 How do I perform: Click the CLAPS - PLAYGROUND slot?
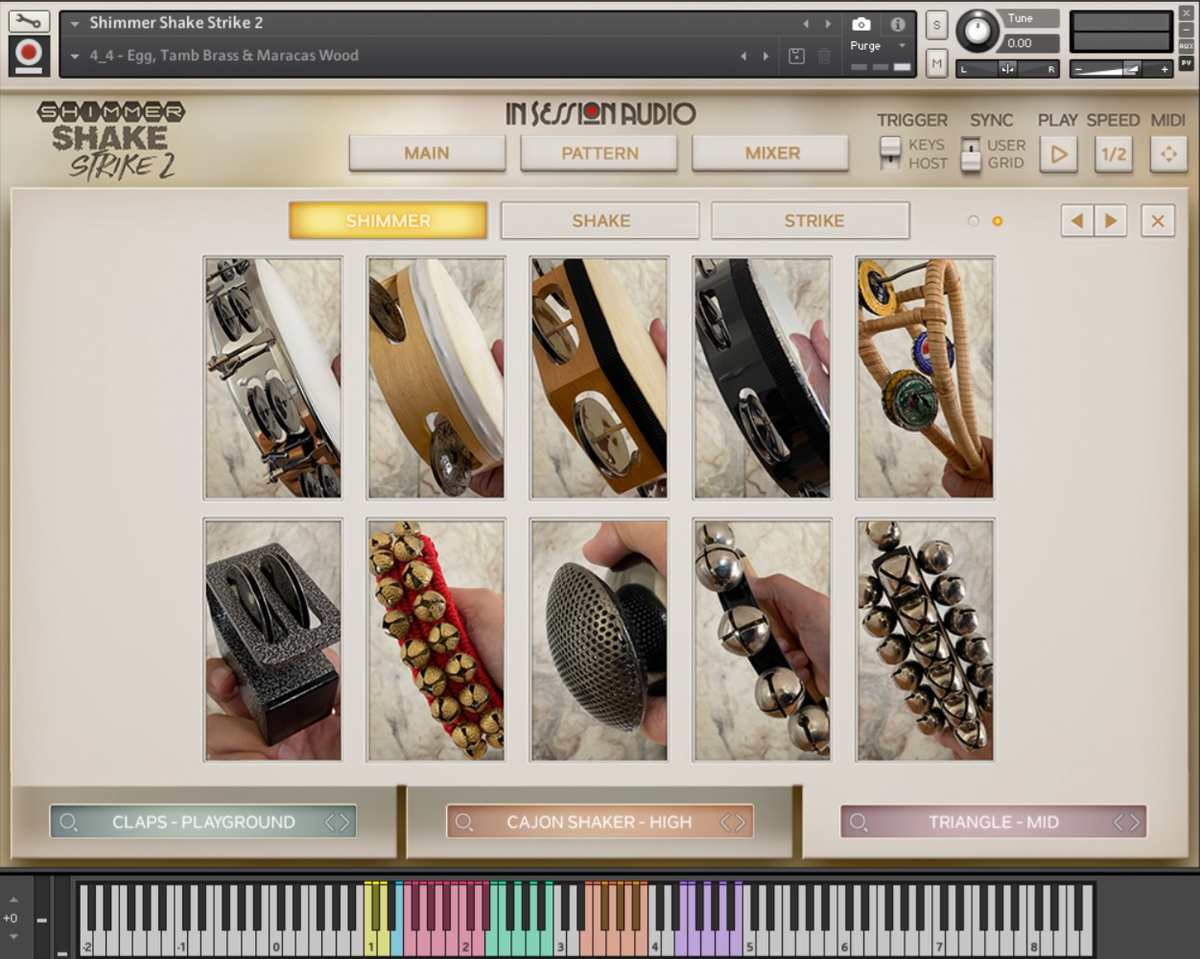point(203,822)
